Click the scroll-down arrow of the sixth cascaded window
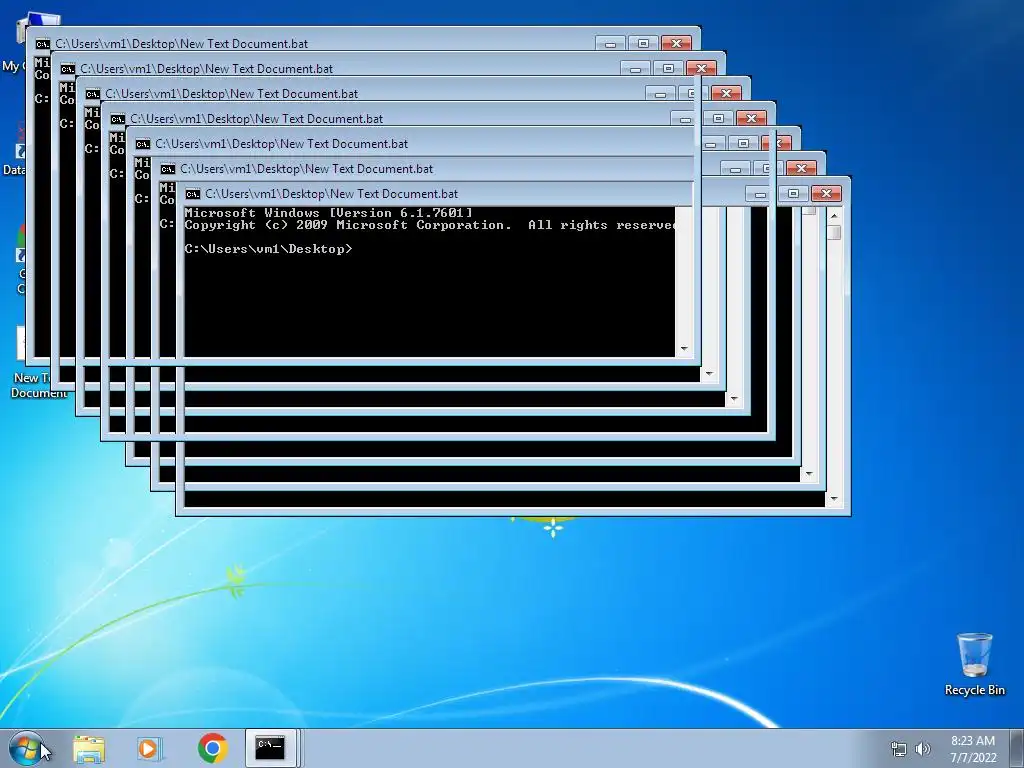Viewport: 1024px width, 768px height. pyautogui.click(x=809, y=474)
